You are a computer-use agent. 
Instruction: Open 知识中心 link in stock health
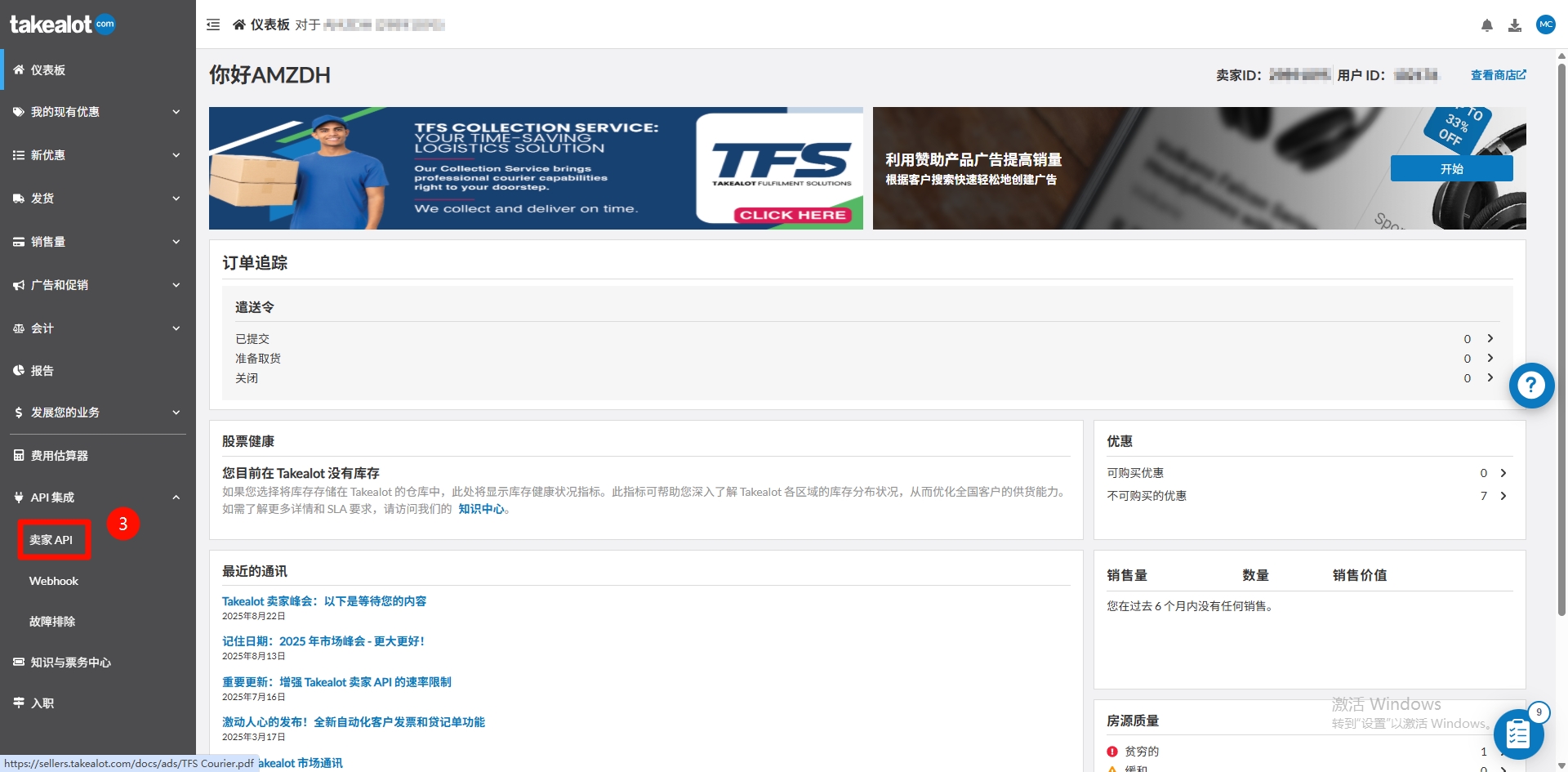(x=481, y=509)
